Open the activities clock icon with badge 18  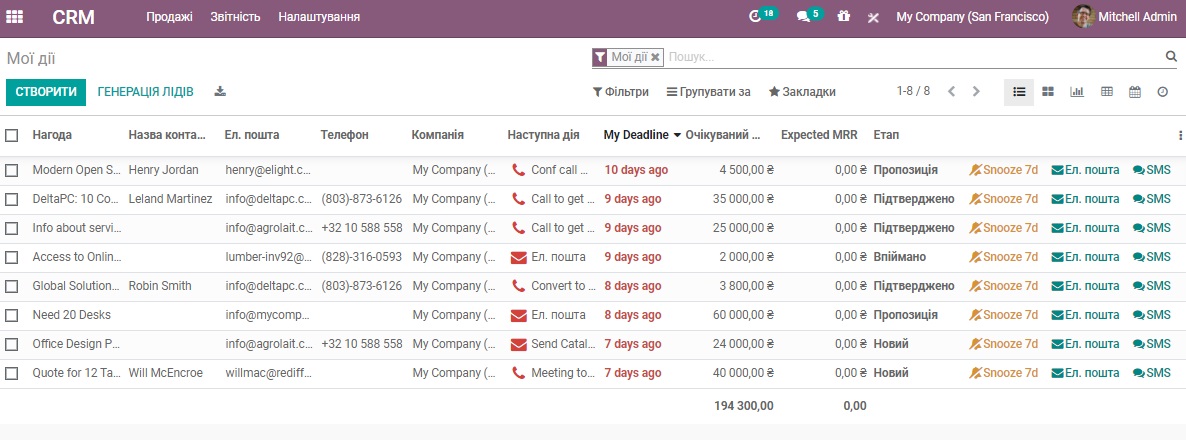click(x=756, y=17)
